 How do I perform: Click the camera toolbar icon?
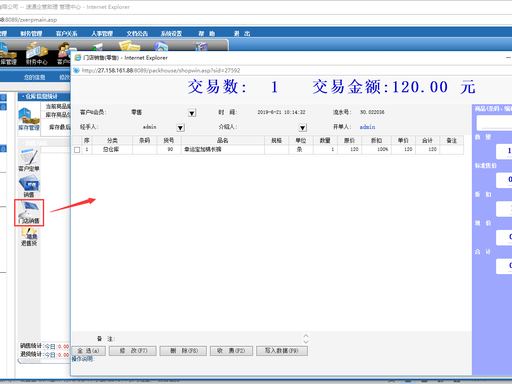coord(98,47)
